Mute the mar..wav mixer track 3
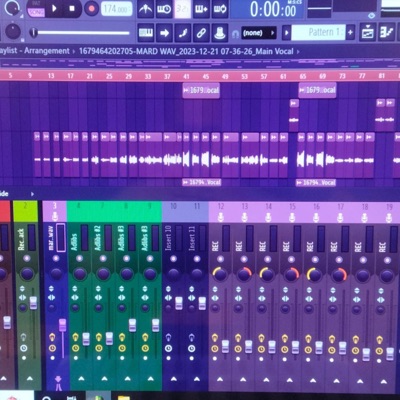Image resolution: width=400 pixels, height=400 pixels. (x=56, y=258)
